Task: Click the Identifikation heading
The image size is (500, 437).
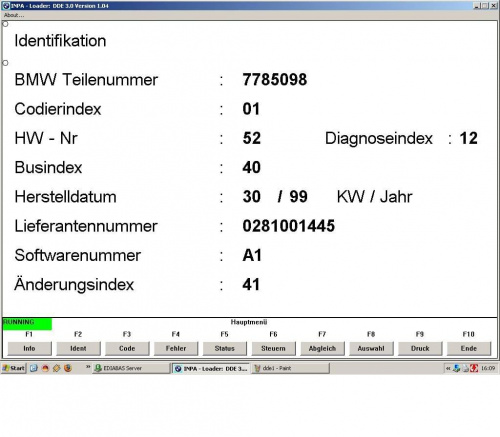Action: point(60,41)
